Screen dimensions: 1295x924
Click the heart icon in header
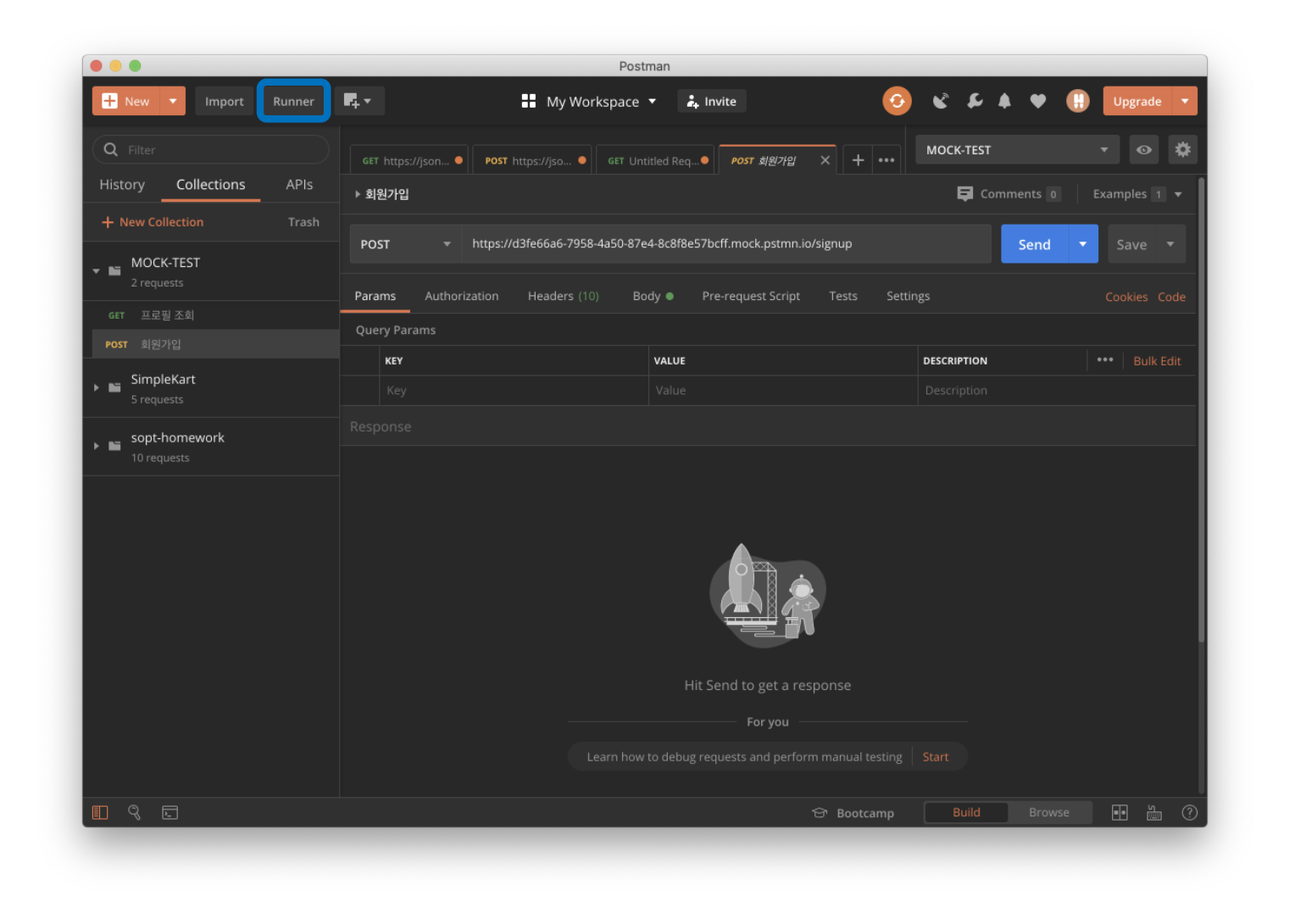1037,101
